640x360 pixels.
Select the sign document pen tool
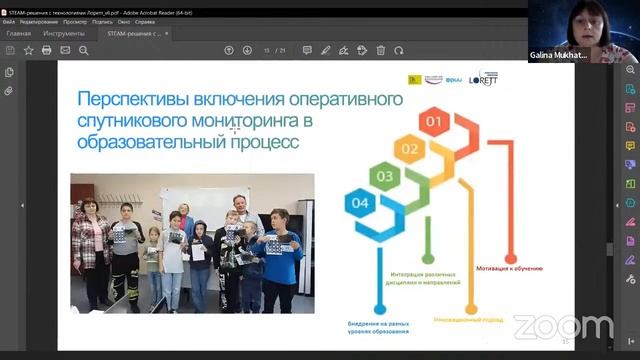pos(344,50)
